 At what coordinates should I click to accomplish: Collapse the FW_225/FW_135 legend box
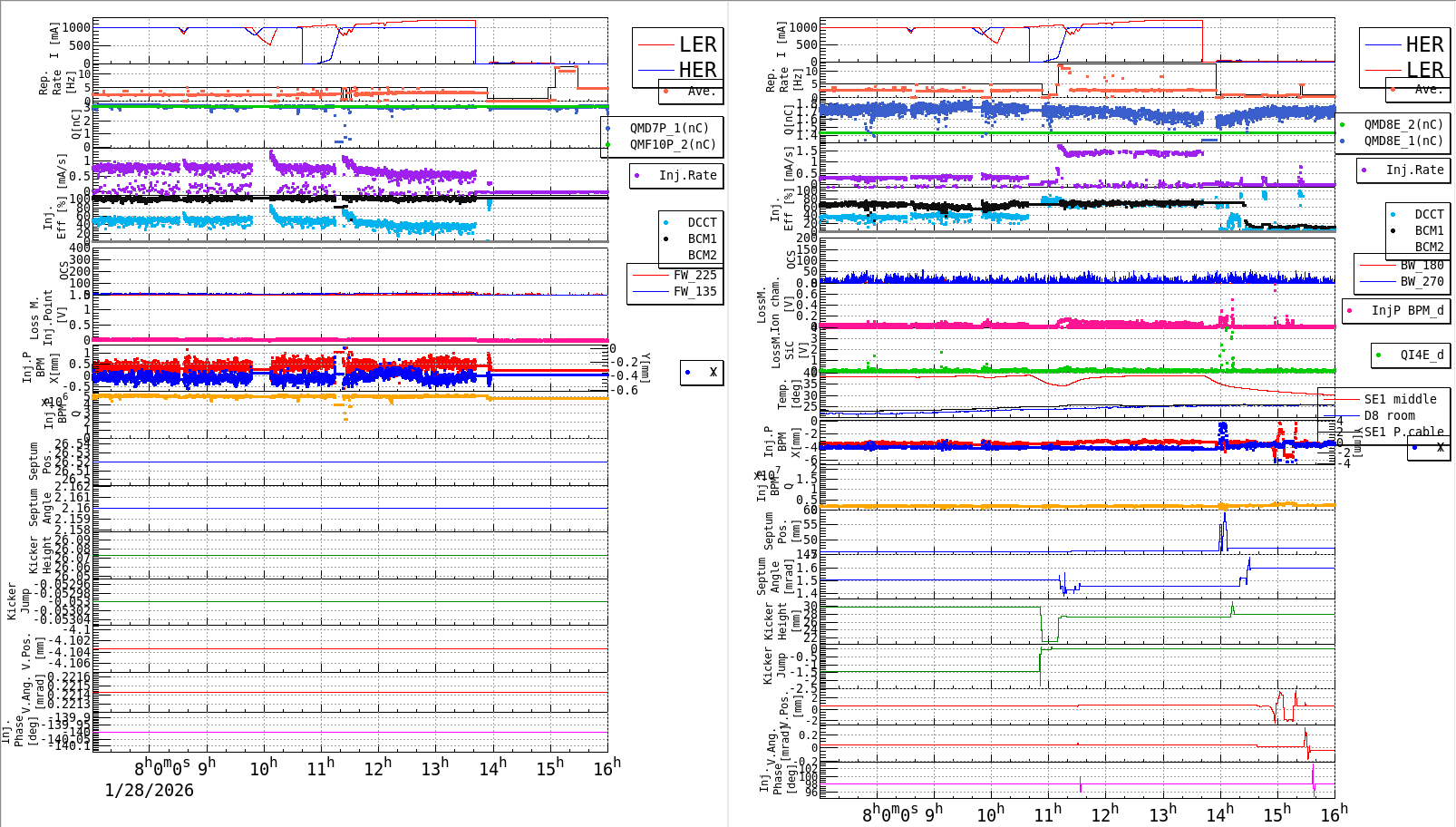pos(675,283)
